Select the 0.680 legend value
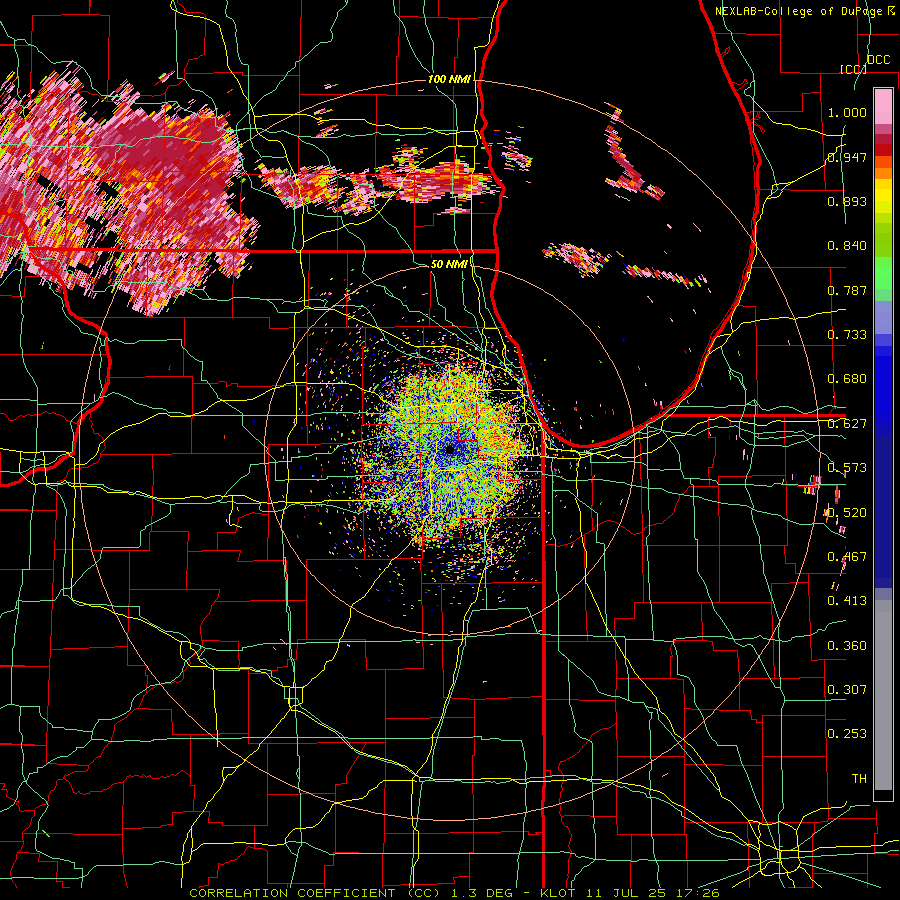This screenshot has width=900, height=900. coord(847,379)
